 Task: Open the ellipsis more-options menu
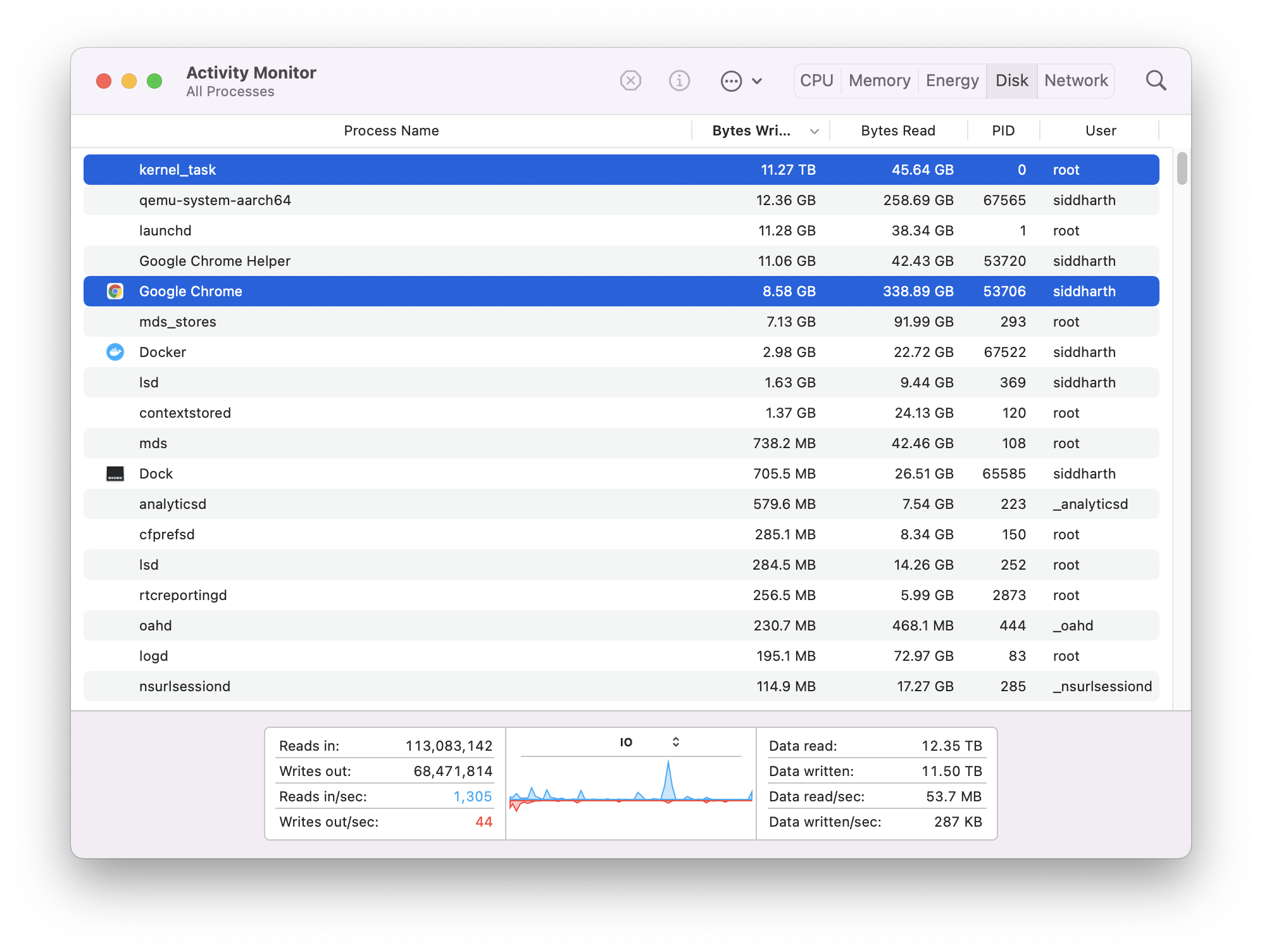point(732,81)
